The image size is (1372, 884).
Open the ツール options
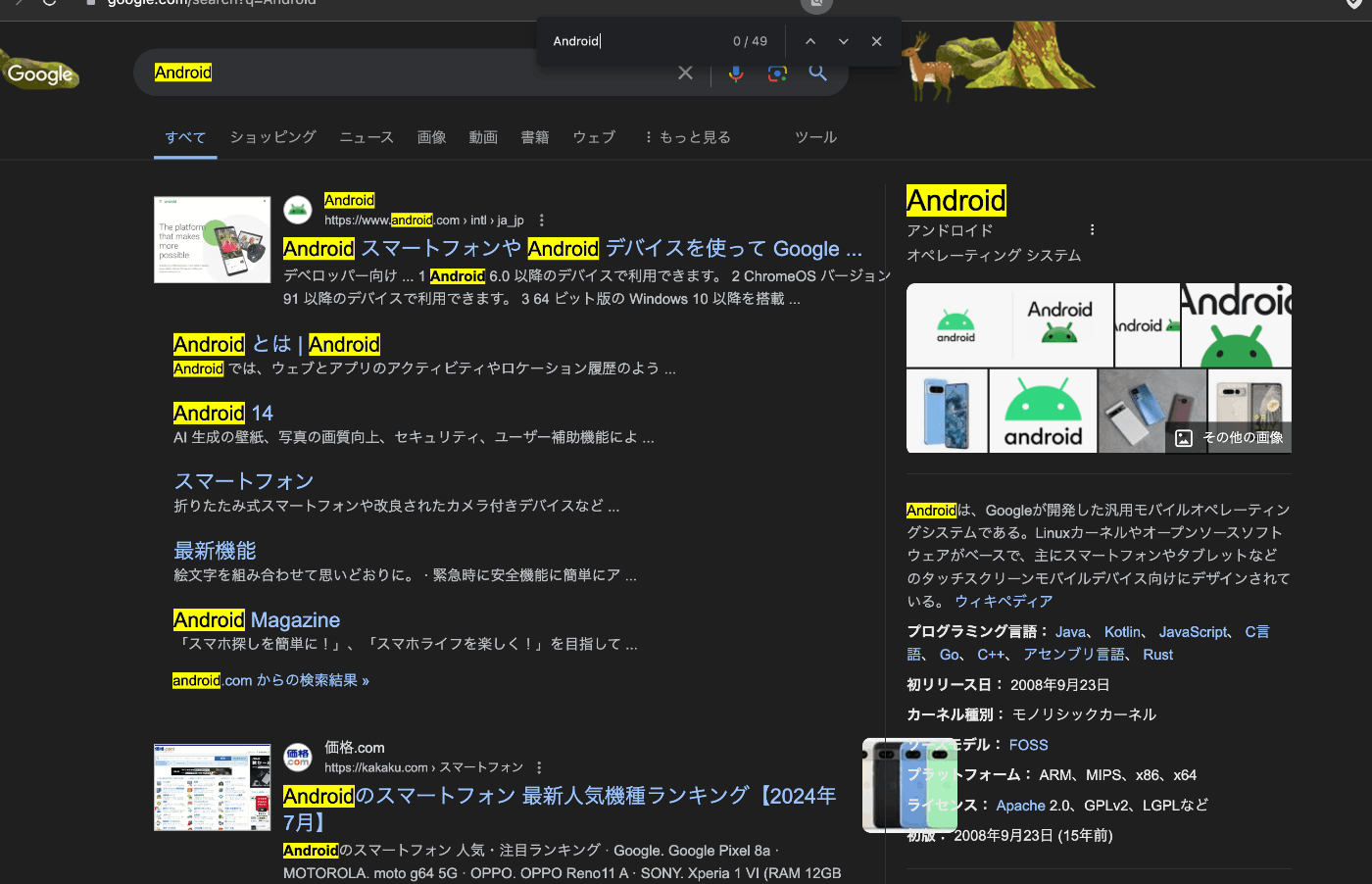click(x=815, y=137)
